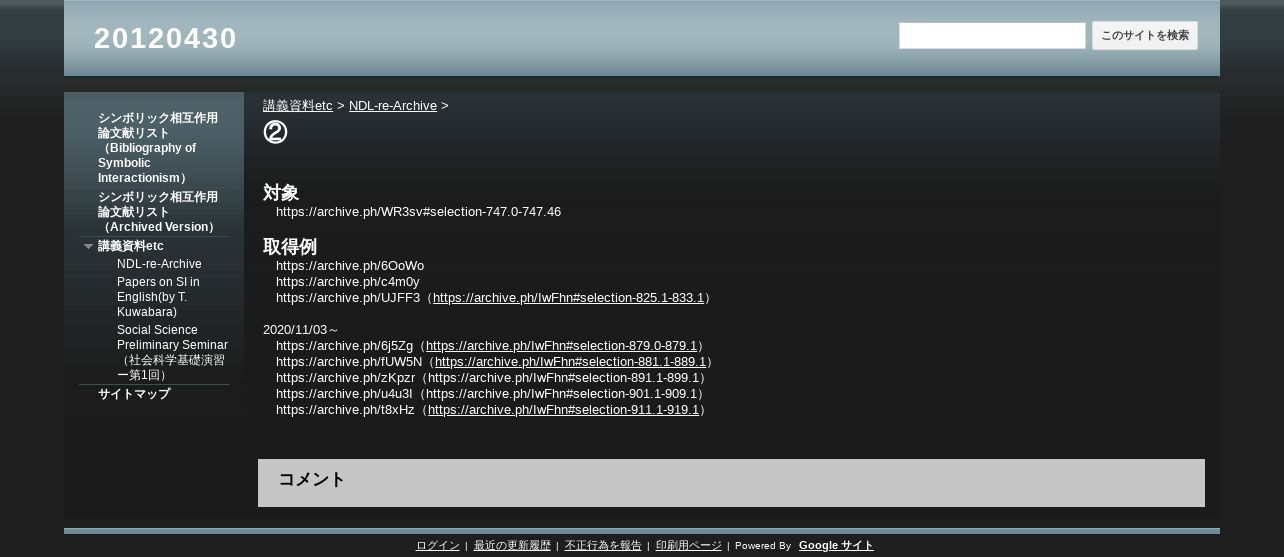Open link IwFhn#selection-879.0-879.1

[x=561, y=346]
